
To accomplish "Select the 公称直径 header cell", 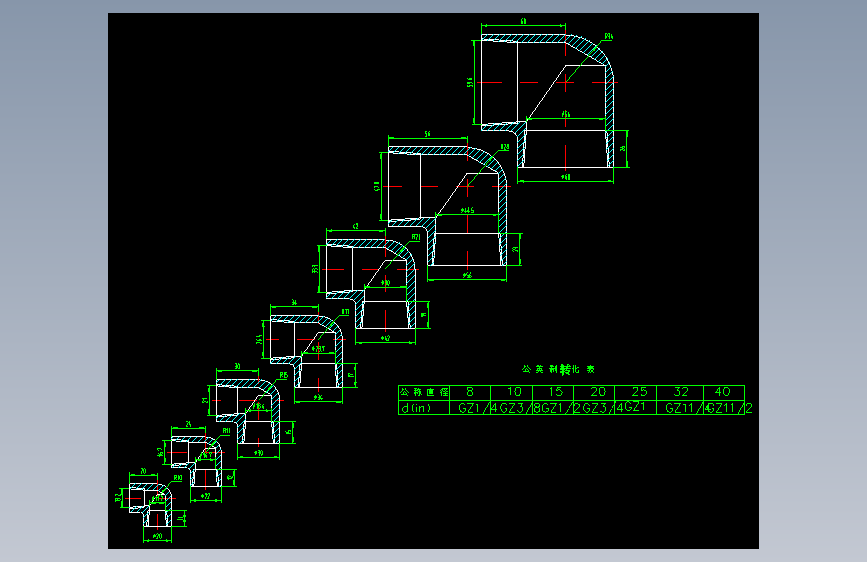I will point(424,392).
